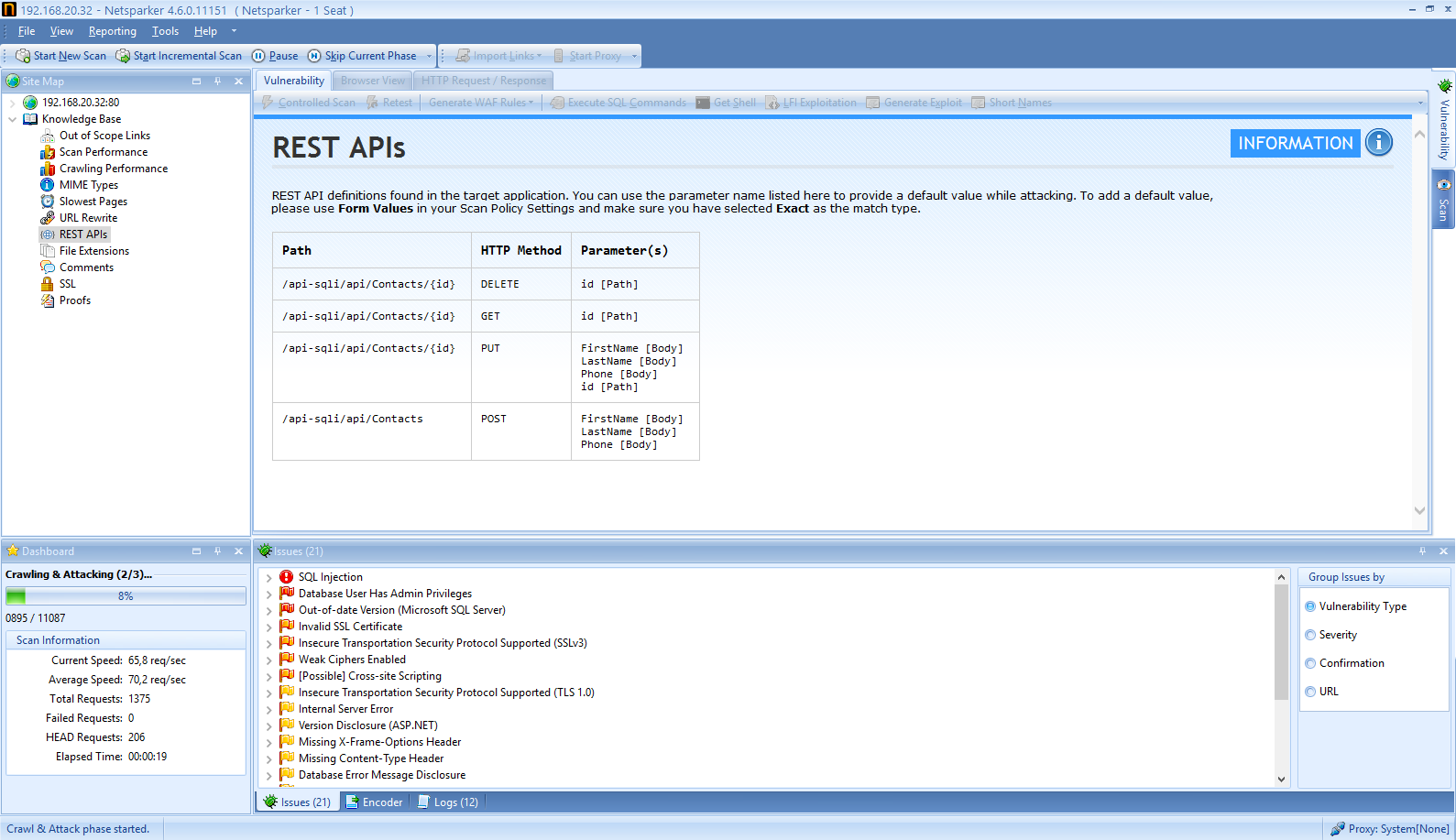Open File Extensions in the knowledge base
1456x840 pixels.
[x=94, y=251]
